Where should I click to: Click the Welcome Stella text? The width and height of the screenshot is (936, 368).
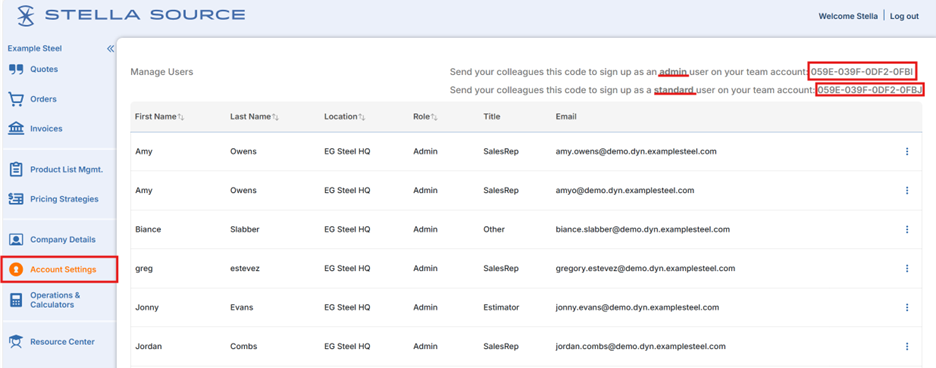pos(848,17)
